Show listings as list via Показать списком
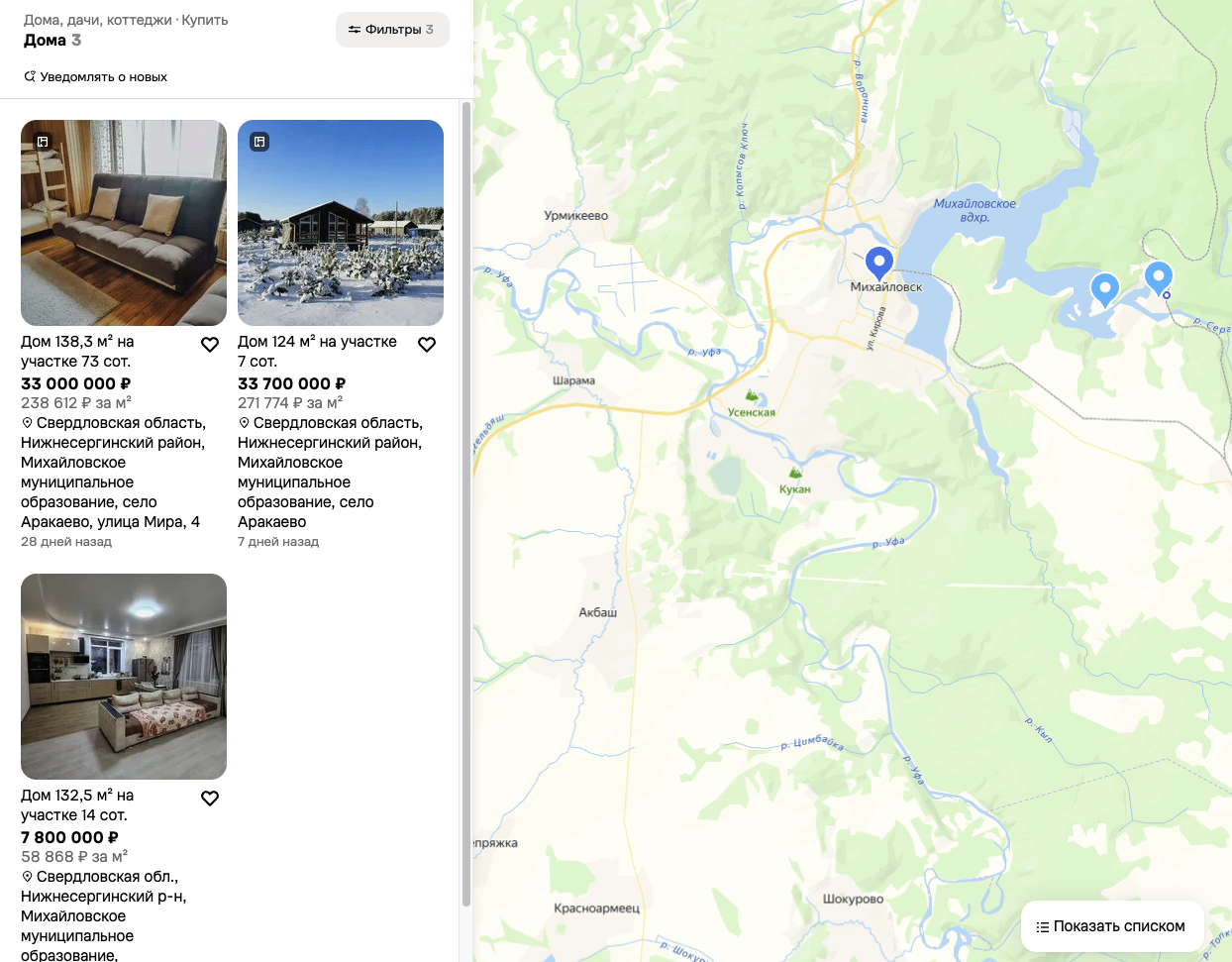Screen dimensions: 1232x962 1111,926
